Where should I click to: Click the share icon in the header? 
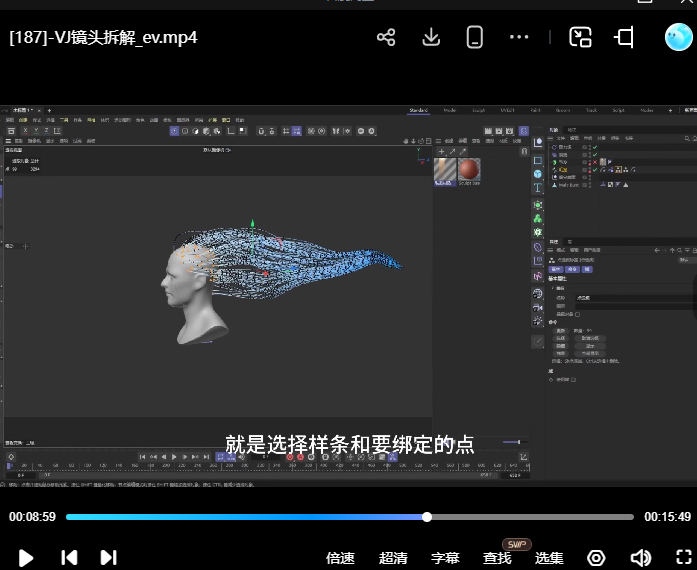click(x=386, y=38)
